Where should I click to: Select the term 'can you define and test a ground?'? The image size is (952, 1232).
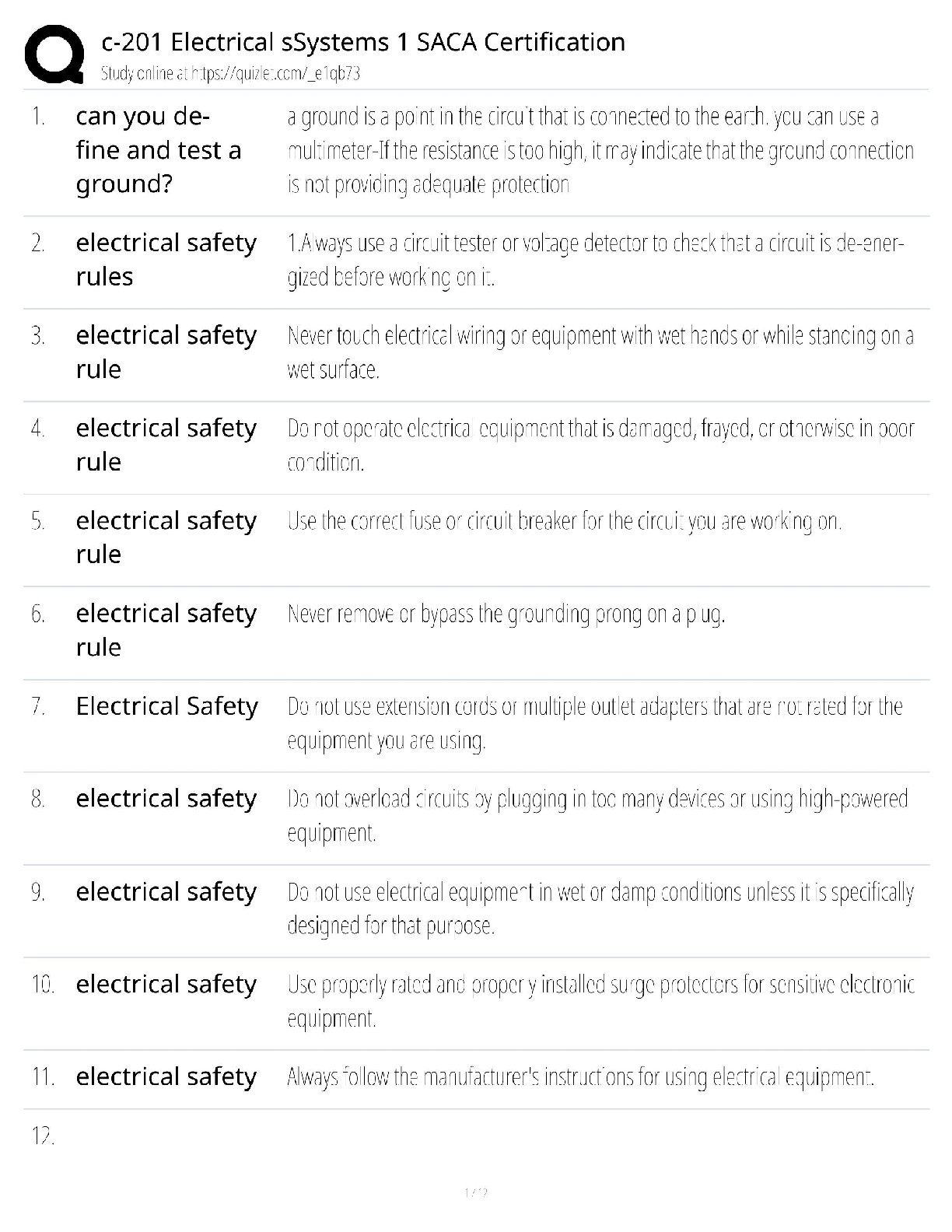[x=159, y=150]
